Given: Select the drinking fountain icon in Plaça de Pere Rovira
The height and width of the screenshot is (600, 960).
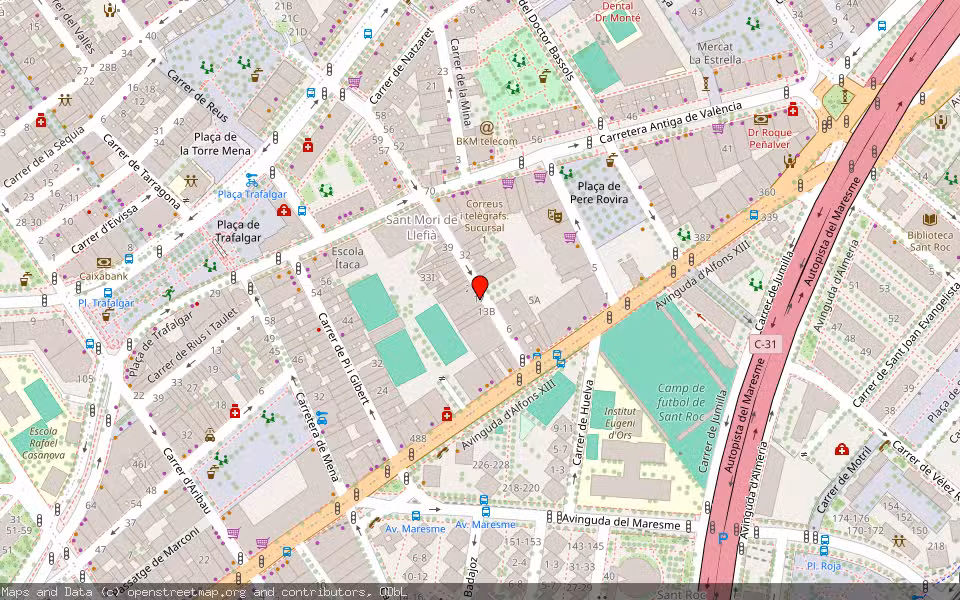Looking at the screenshot, I should point(612,158).
